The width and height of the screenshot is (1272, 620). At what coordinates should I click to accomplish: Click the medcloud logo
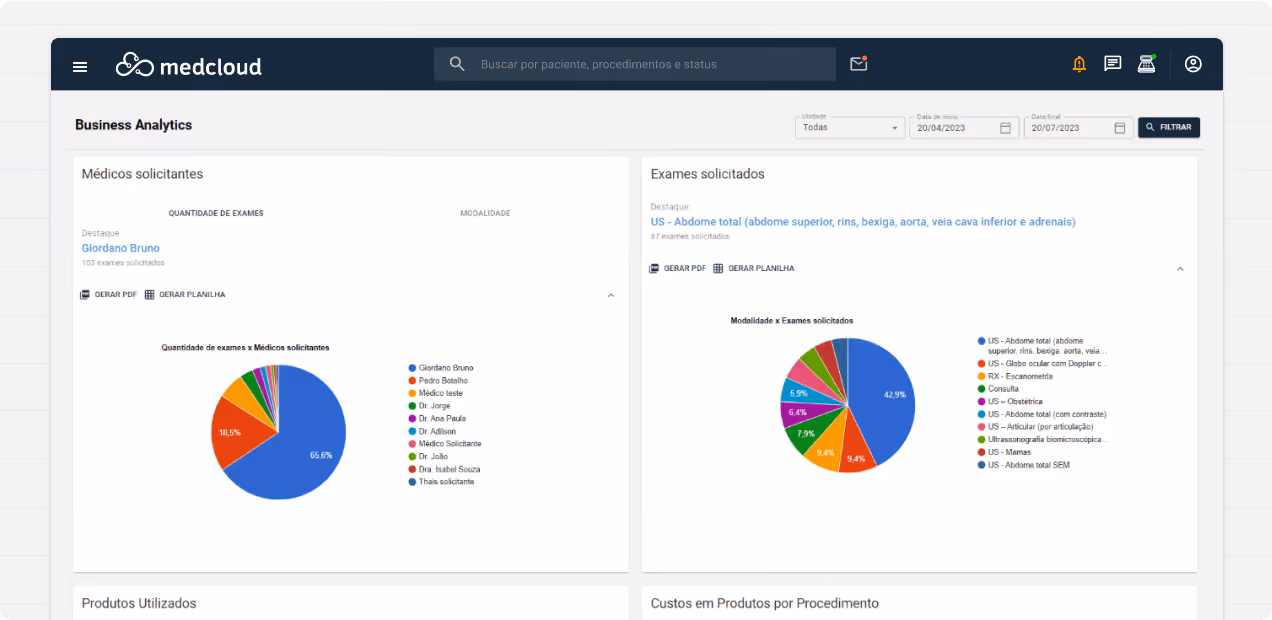[188, 65]
